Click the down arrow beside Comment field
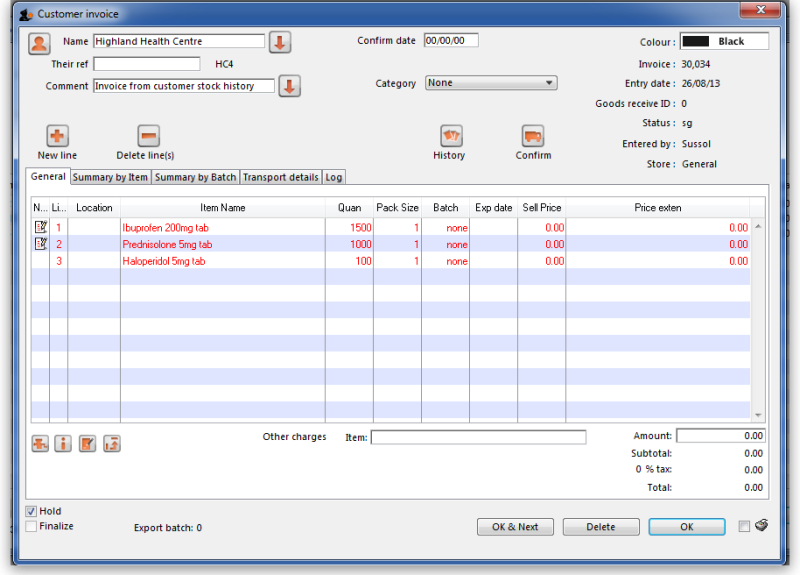 (x=289, y=86)
